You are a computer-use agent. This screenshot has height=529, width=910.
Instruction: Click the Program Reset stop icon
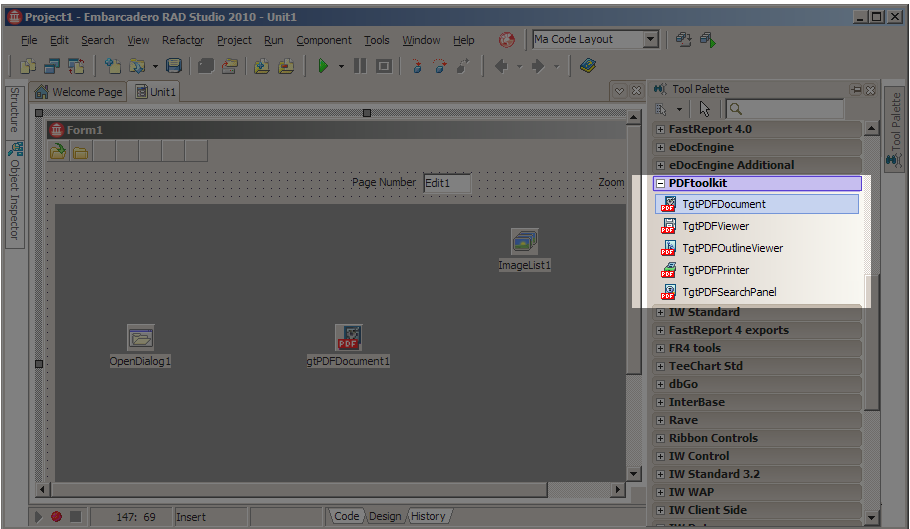pyautogui.click(x=384, y=66)
